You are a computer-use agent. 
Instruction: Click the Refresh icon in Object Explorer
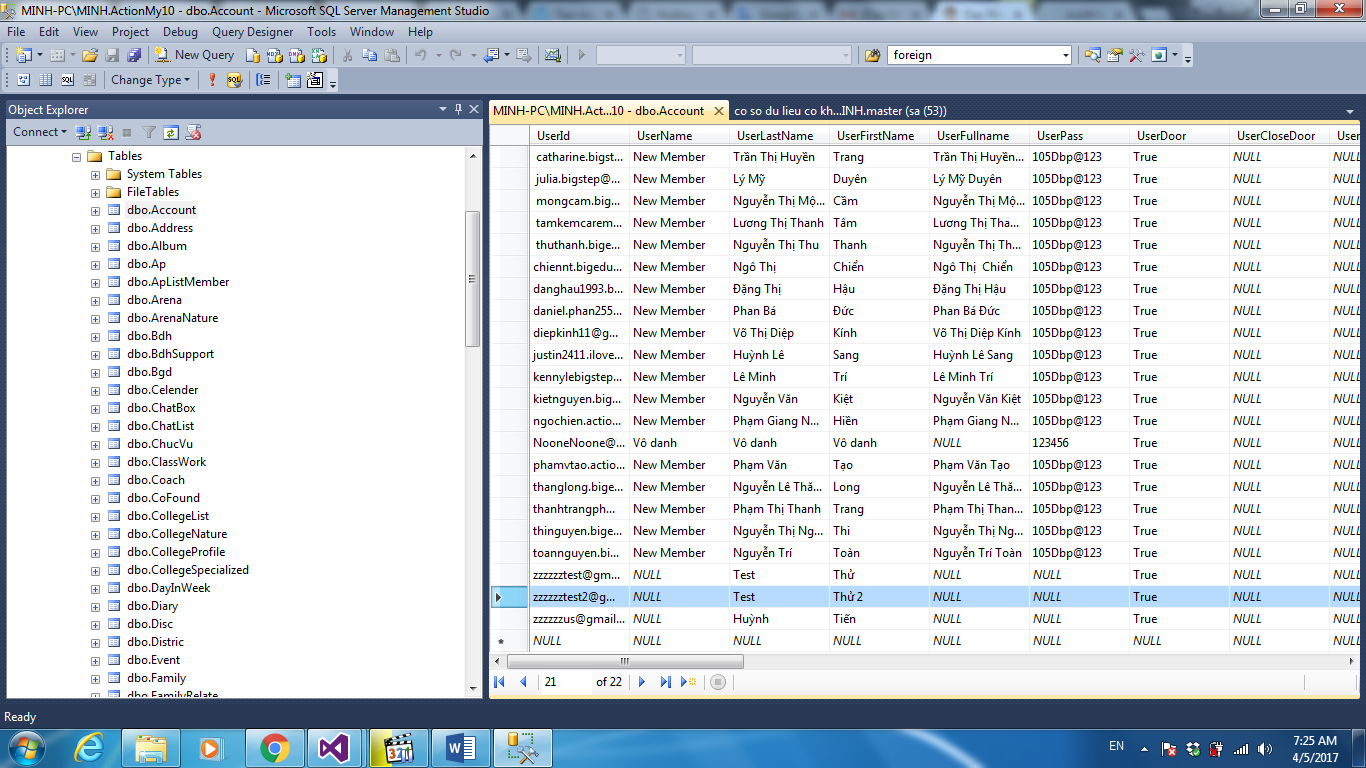click(171, 132)
